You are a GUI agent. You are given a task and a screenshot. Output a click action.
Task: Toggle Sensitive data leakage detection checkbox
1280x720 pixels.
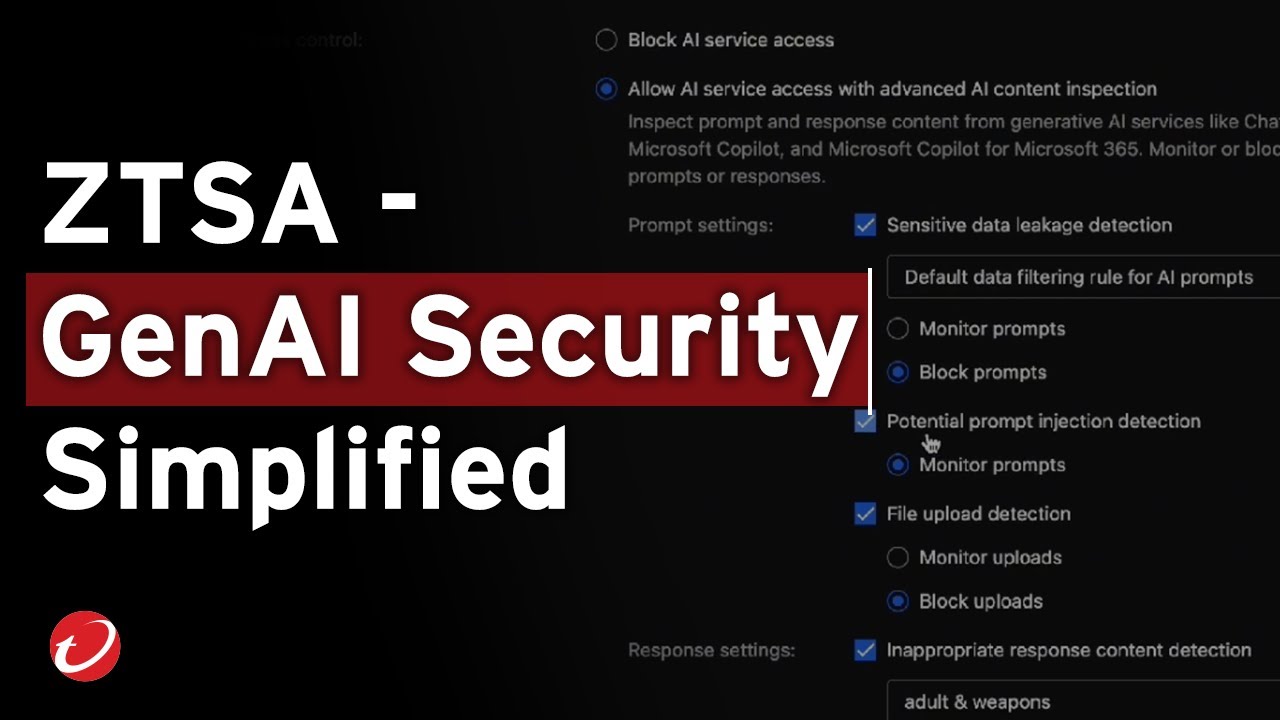(865, 226)
